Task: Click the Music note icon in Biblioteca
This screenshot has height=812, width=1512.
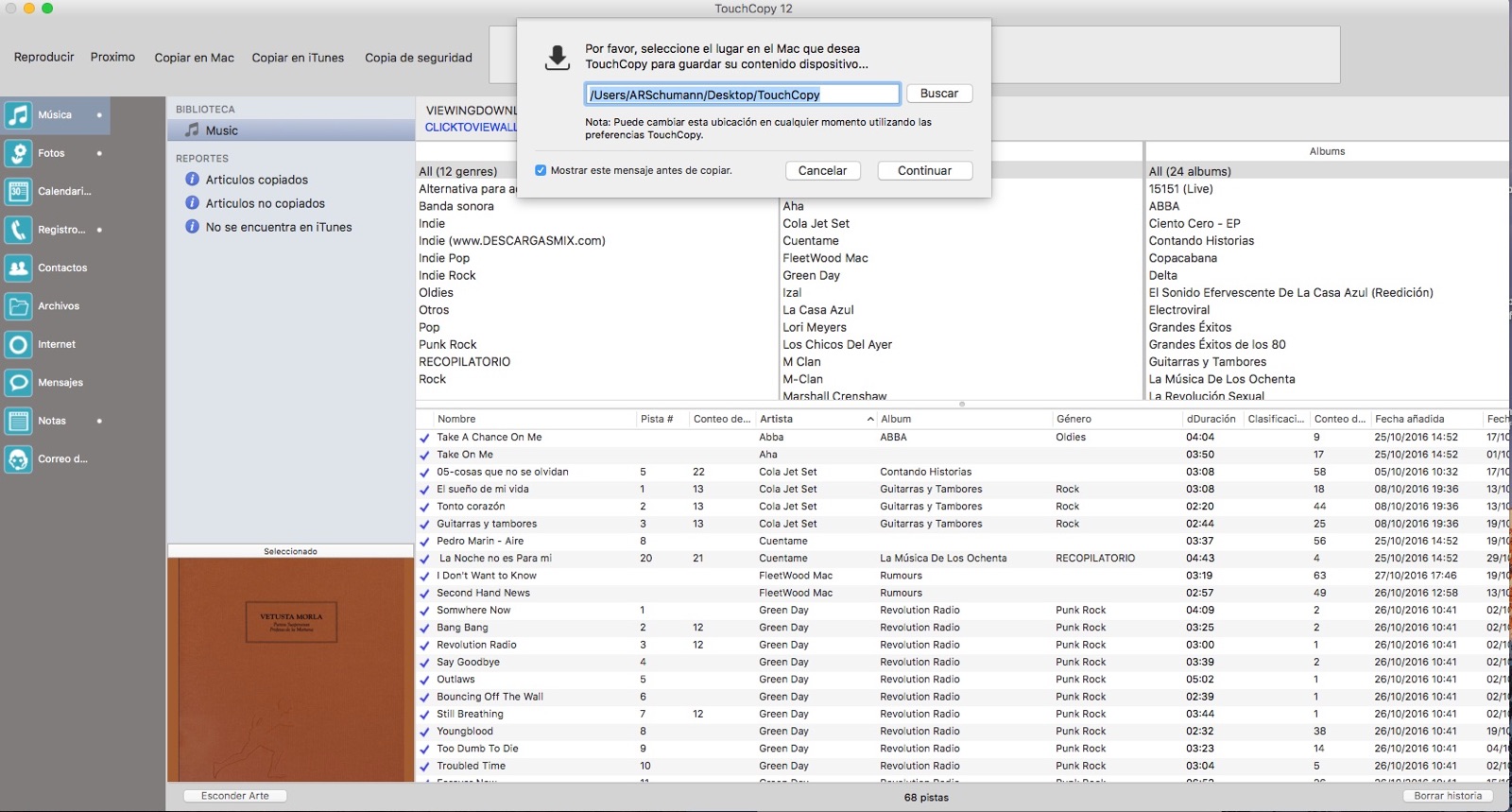Action: [192, 130]
